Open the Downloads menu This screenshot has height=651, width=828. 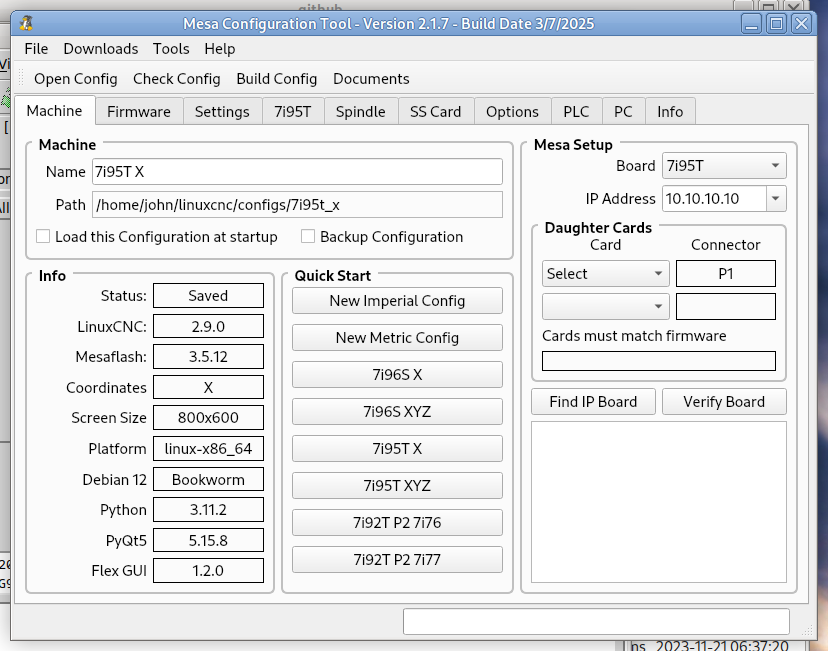(101, 49)
